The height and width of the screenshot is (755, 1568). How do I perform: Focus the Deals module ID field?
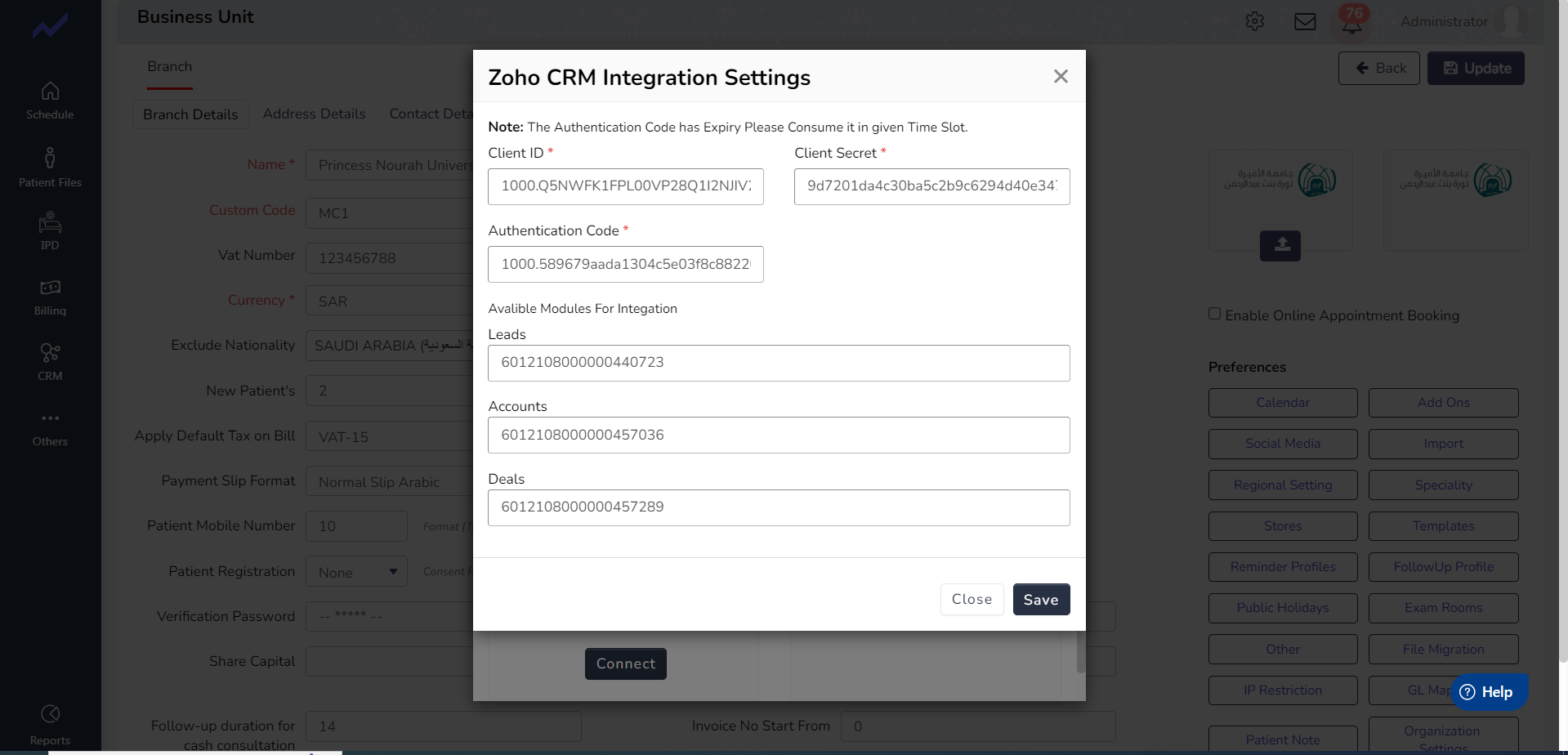pos(779,507)
